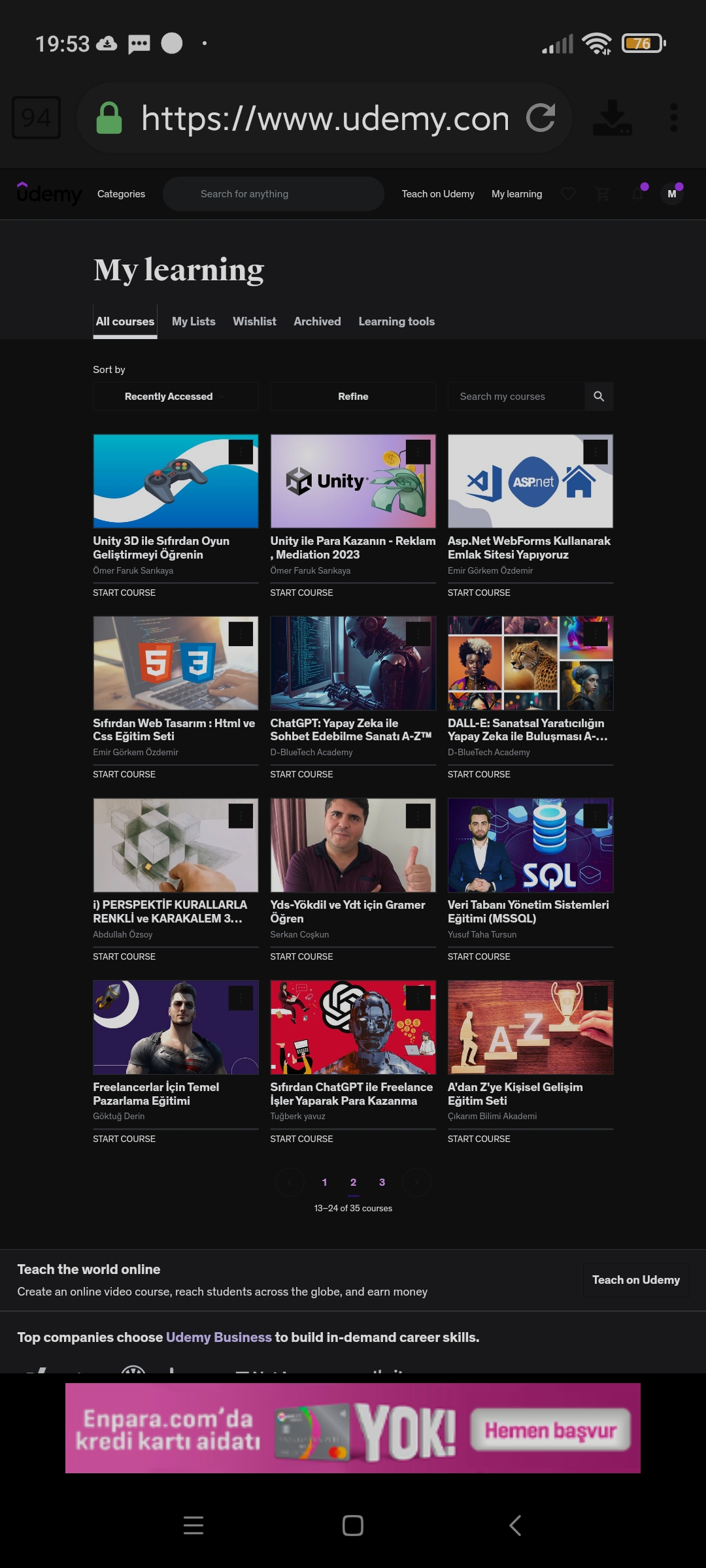Open options menu on Veri Tabanı MSSQL card
Viewport: 706px width, 1568px height.
596,815
